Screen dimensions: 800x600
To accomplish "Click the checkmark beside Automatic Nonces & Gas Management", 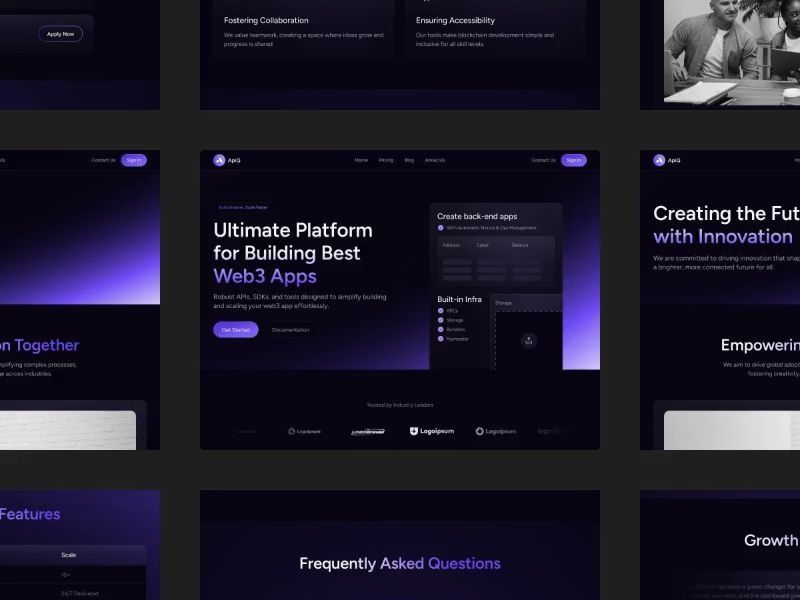I will [440, 228].
